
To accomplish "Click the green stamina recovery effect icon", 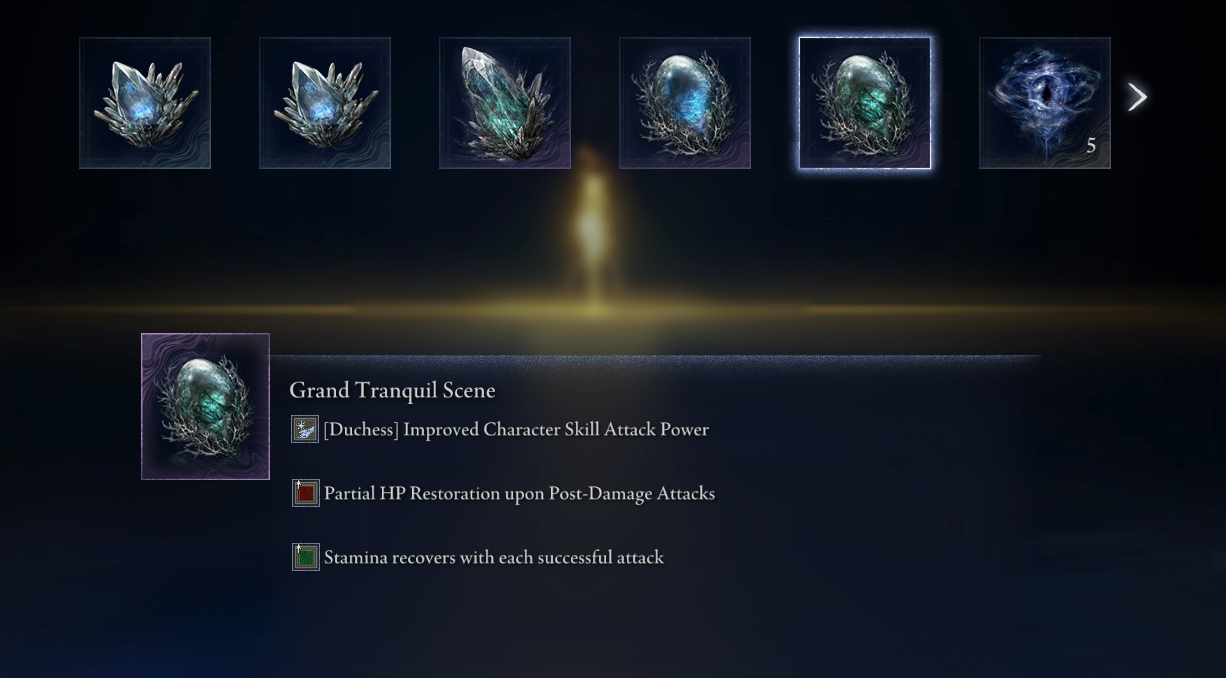I will [x=305, y=557].
